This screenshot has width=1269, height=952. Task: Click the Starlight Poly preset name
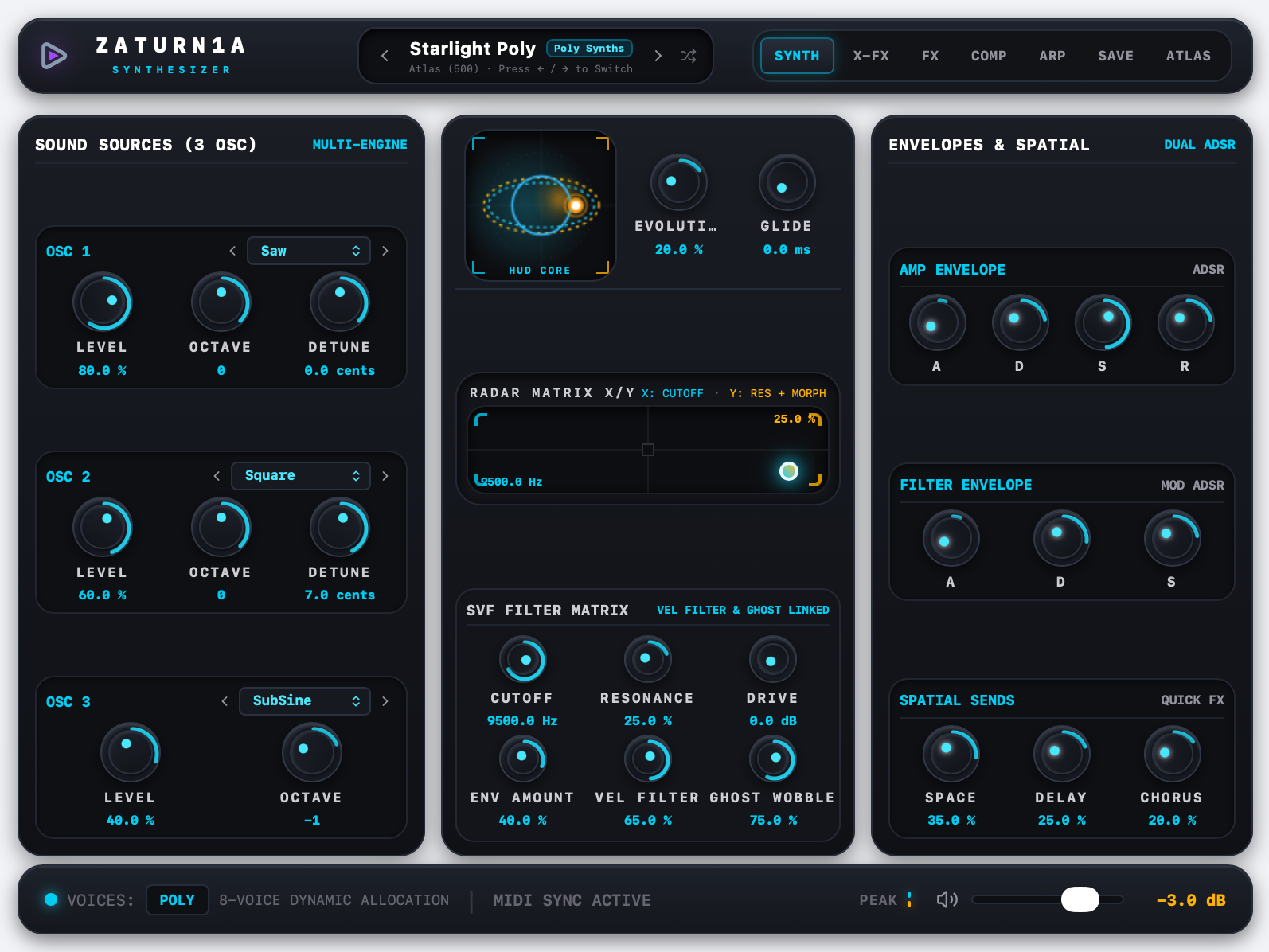[472, 49]
